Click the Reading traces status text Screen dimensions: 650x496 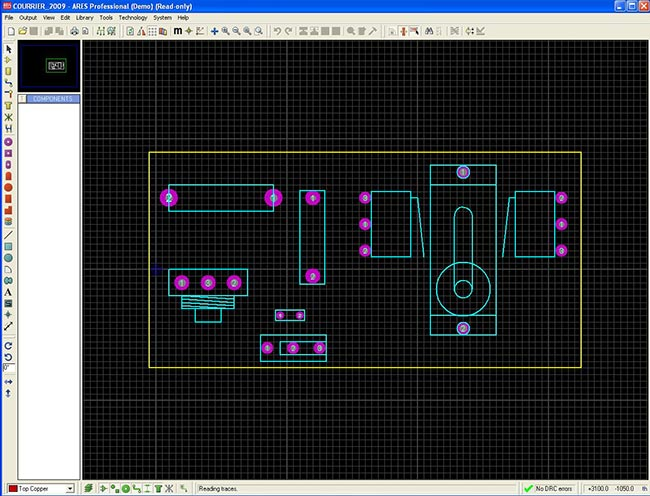218,489
